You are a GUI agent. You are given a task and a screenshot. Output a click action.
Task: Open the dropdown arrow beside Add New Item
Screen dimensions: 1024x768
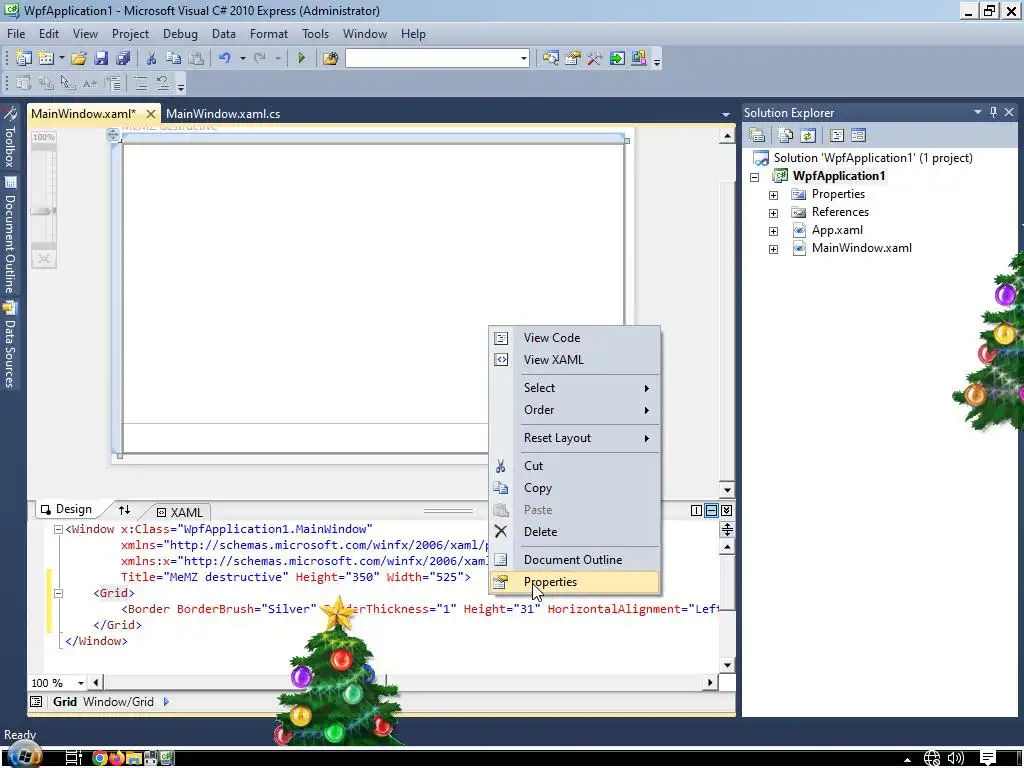(61, 59)
